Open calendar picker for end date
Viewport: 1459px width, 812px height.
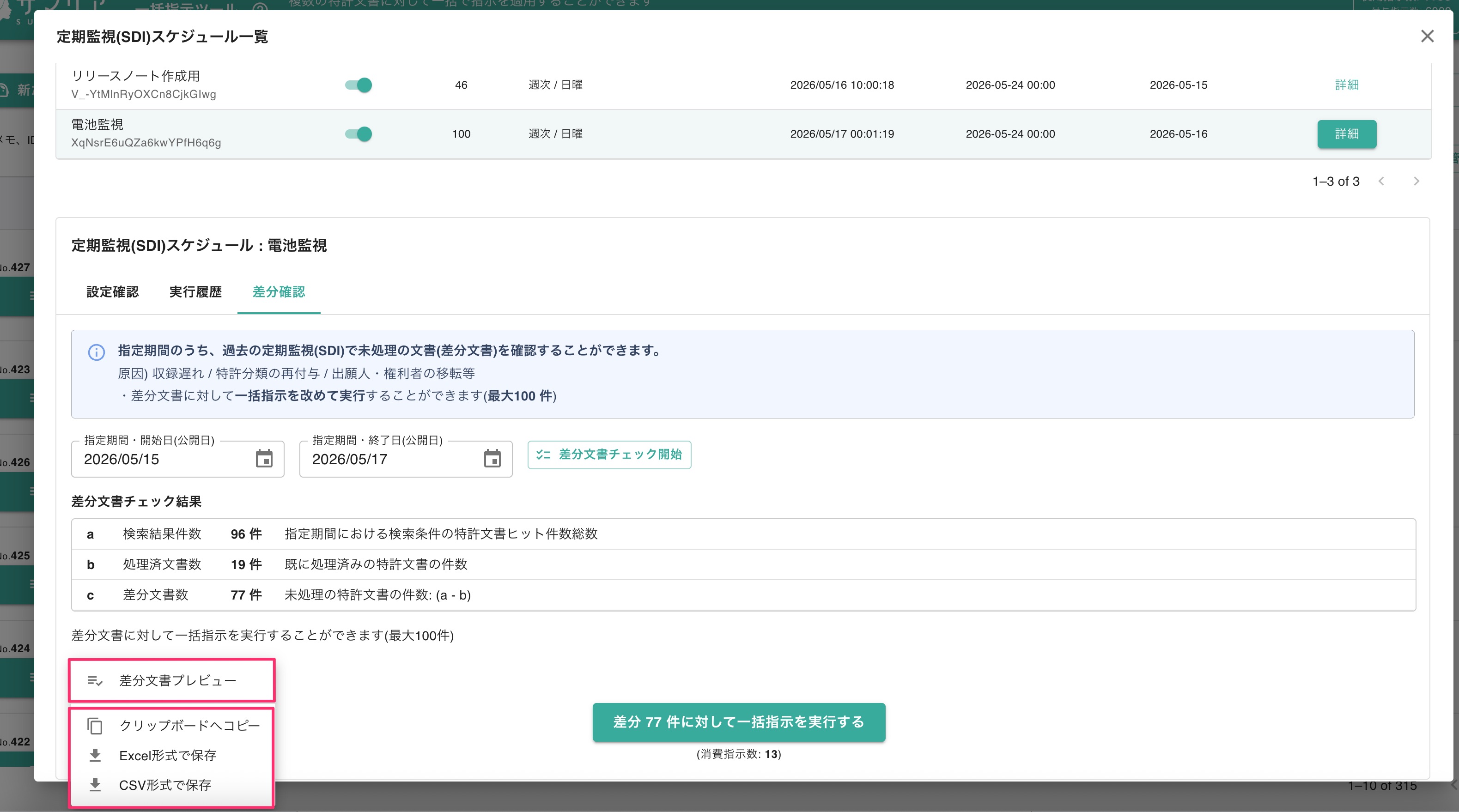click(492, 459)
